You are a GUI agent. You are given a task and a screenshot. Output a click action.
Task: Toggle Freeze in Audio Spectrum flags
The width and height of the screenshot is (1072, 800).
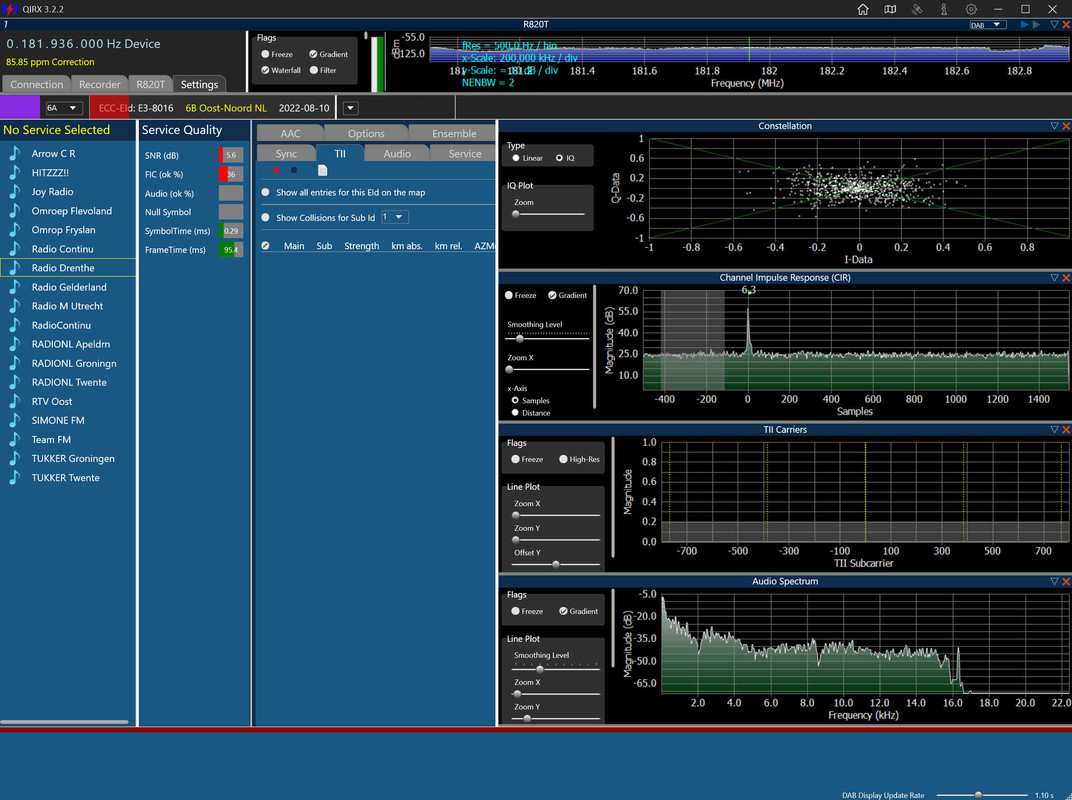[x=515, y=611]
